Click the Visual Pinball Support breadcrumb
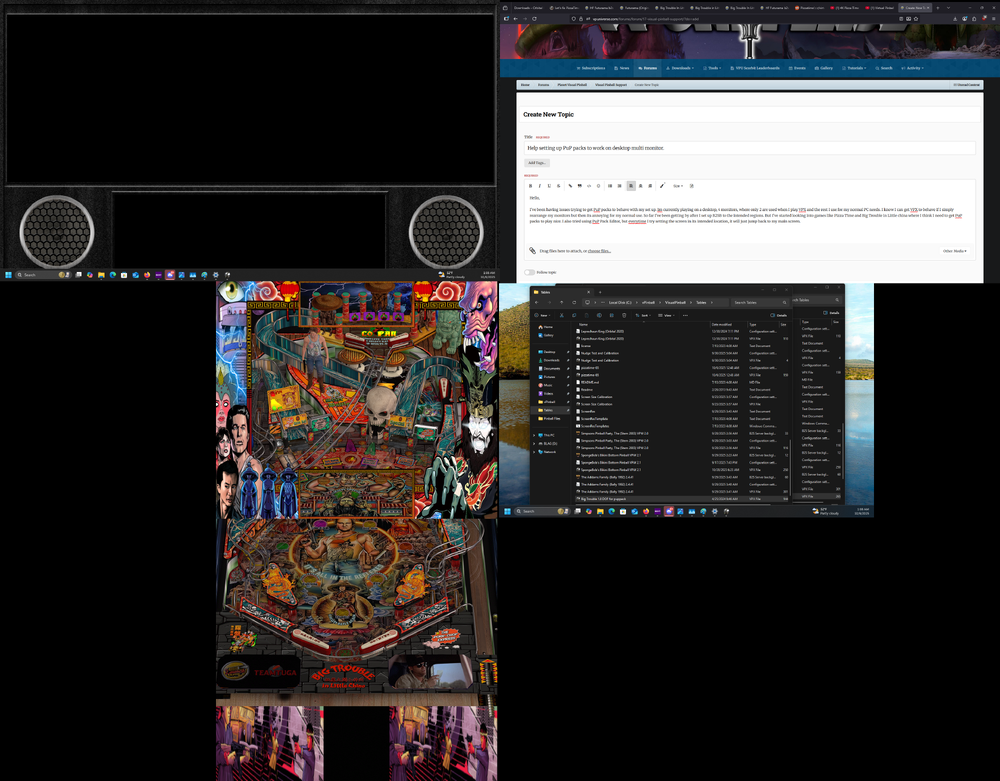 point(611,85)
